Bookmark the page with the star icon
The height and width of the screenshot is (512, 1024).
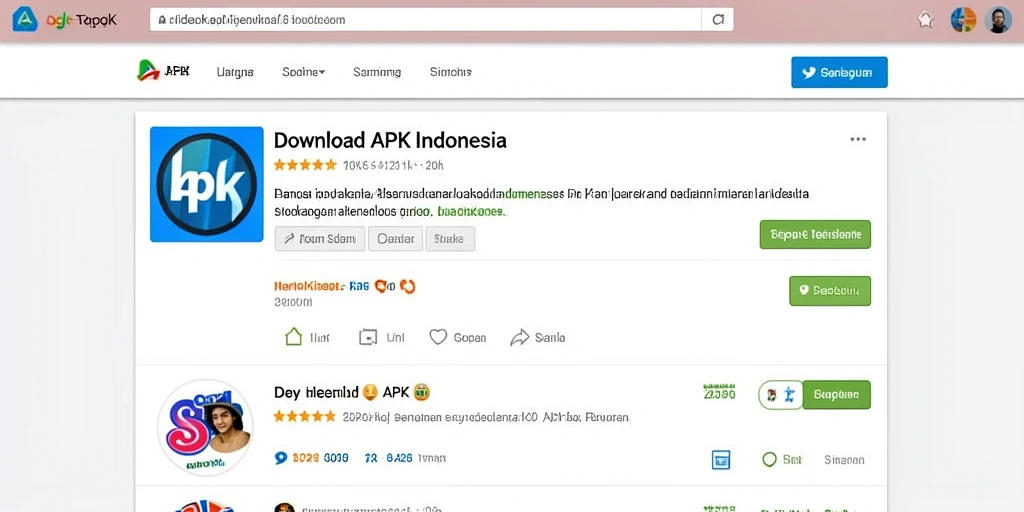925,20
